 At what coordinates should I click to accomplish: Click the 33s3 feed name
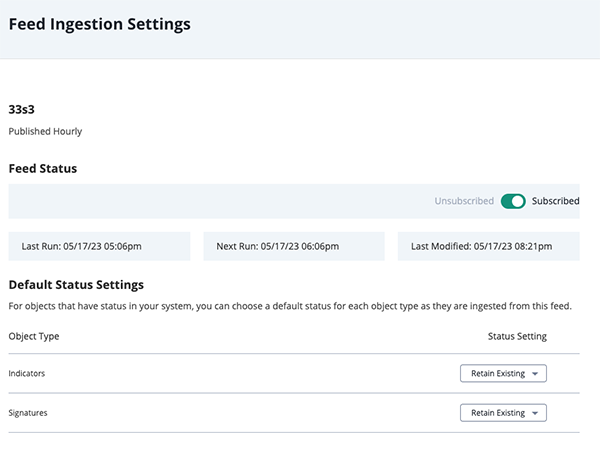pyautogui.click(x=21, y=109)
